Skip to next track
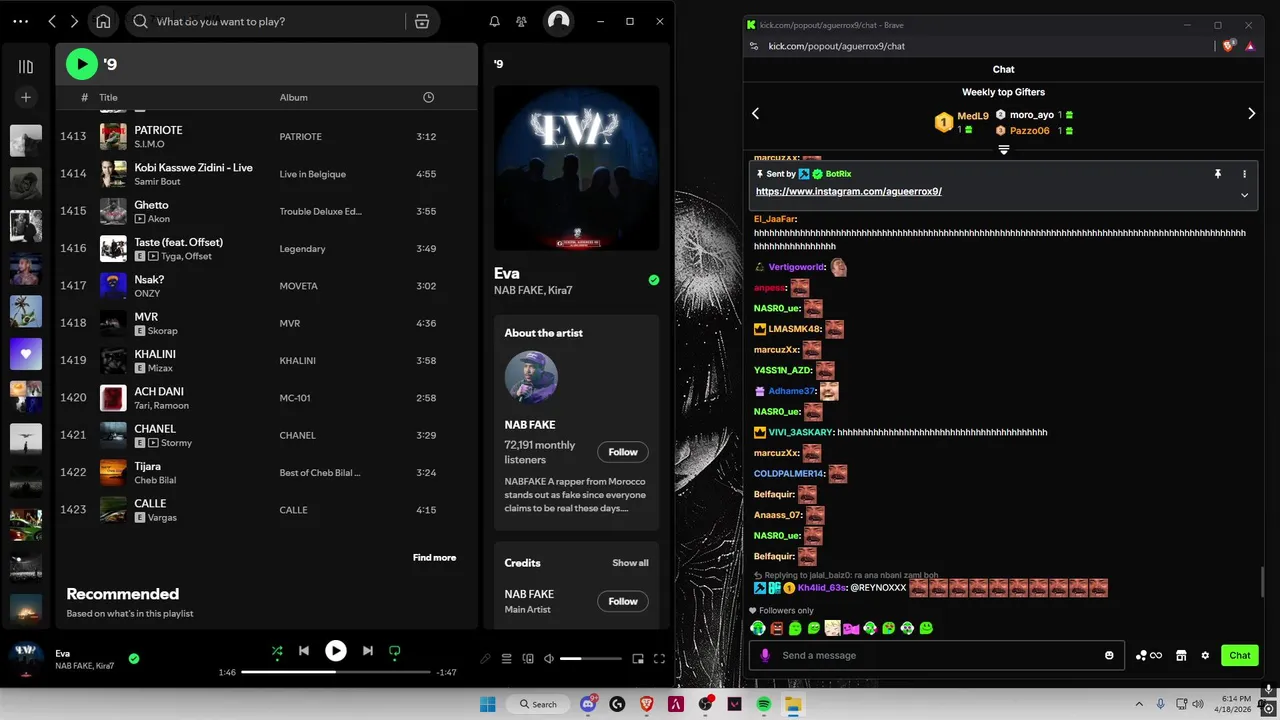 pyautogui.click(x=367, y=651)
